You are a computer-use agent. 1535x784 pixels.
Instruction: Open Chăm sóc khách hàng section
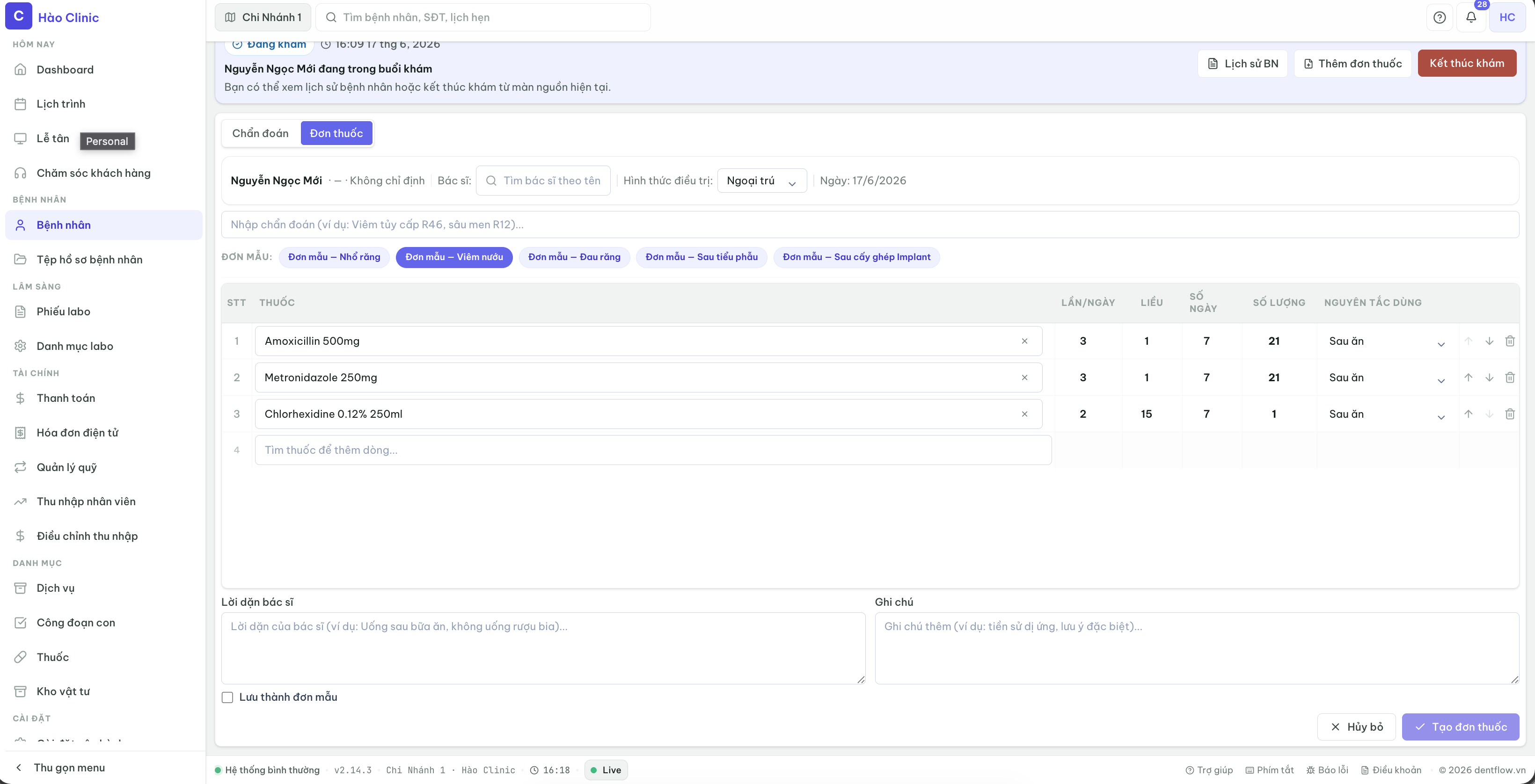click(104, 174)
